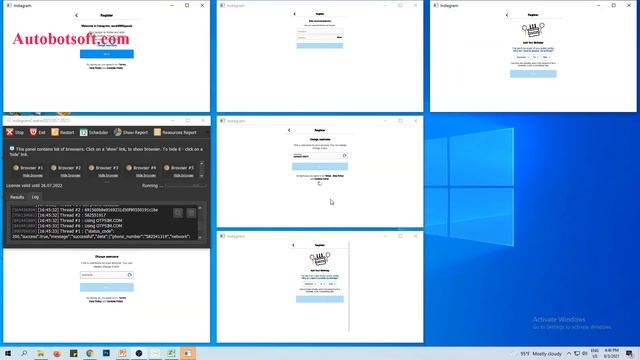The image size is (640, 360).
Task: Click back arrow in top-right Instagram window
Action: (507, 15)
